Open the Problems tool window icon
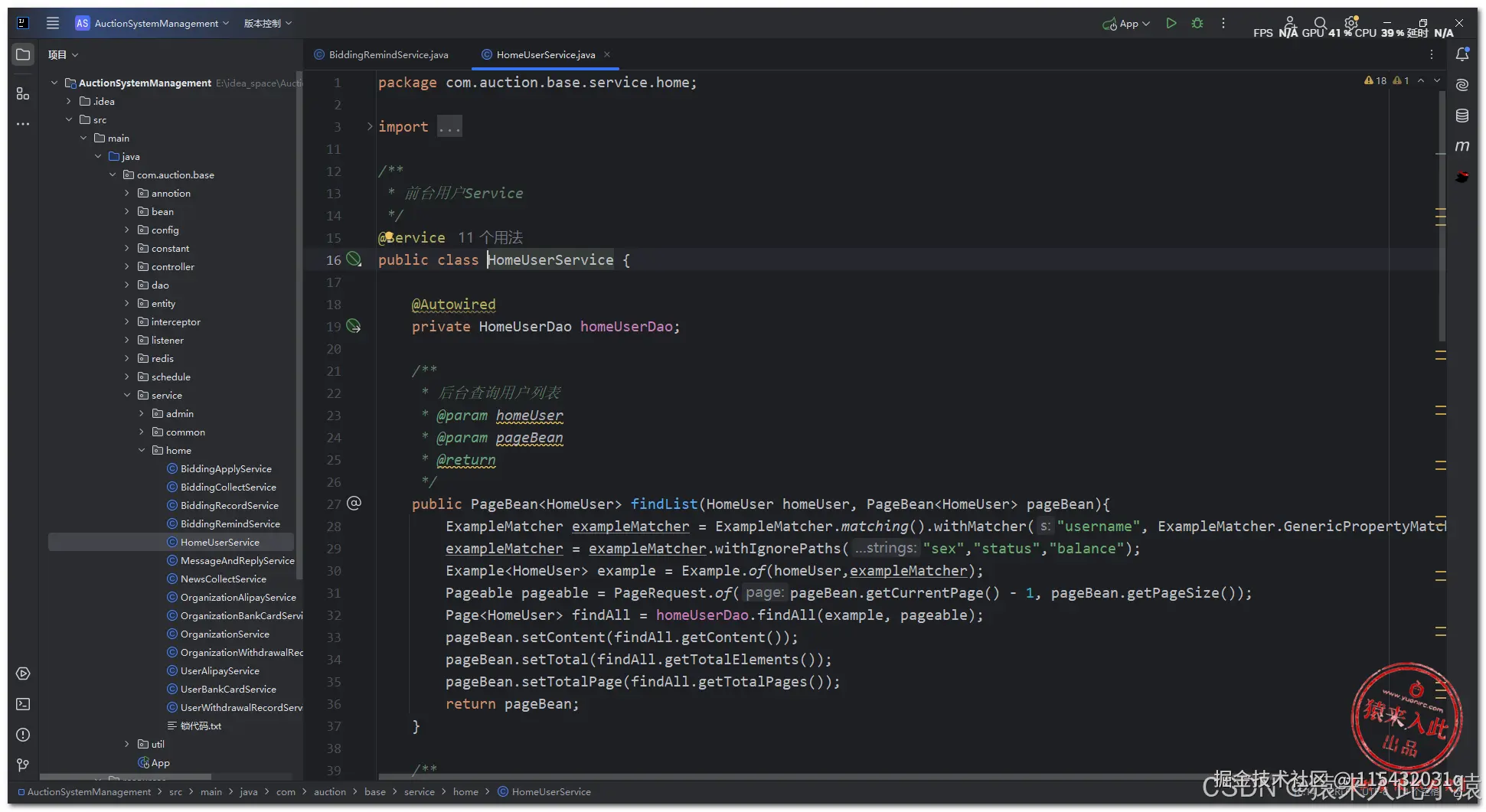The width and height of the screenshot is (1486, 812). (23, 735)
